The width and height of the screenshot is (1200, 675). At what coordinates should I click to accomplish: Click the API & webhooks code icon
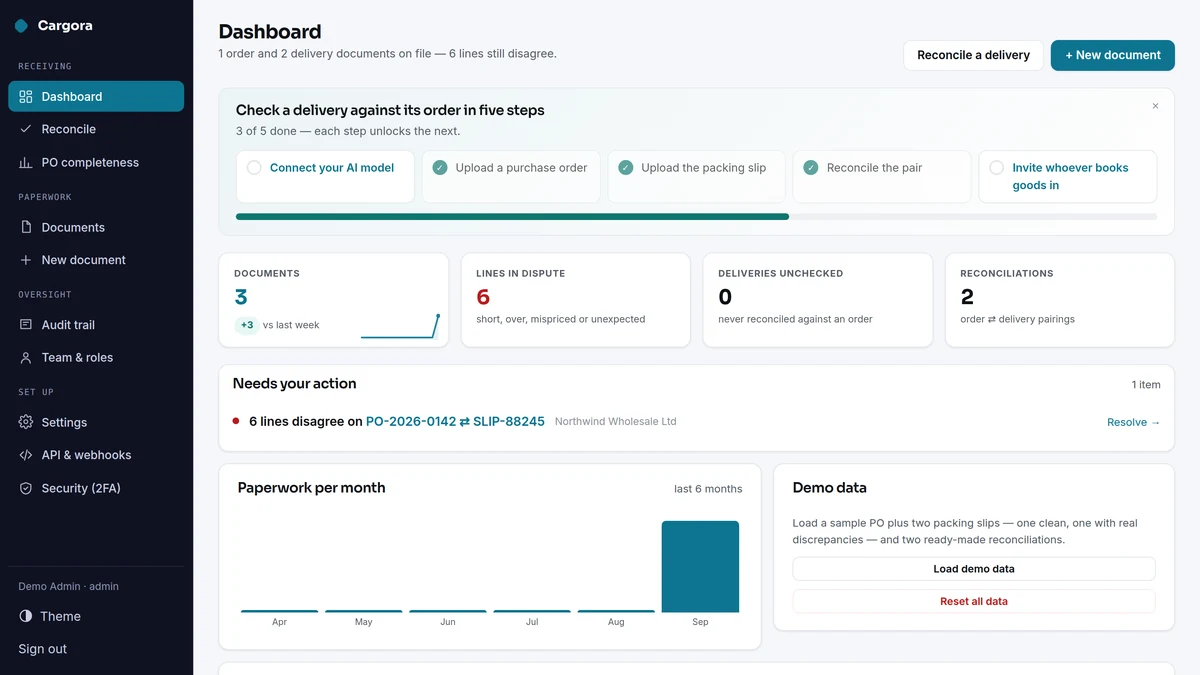(26, 455)
